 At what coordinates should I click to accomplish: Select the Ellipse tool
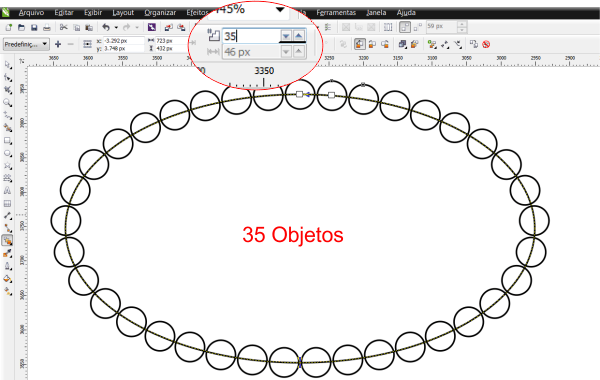coord(8,153)
